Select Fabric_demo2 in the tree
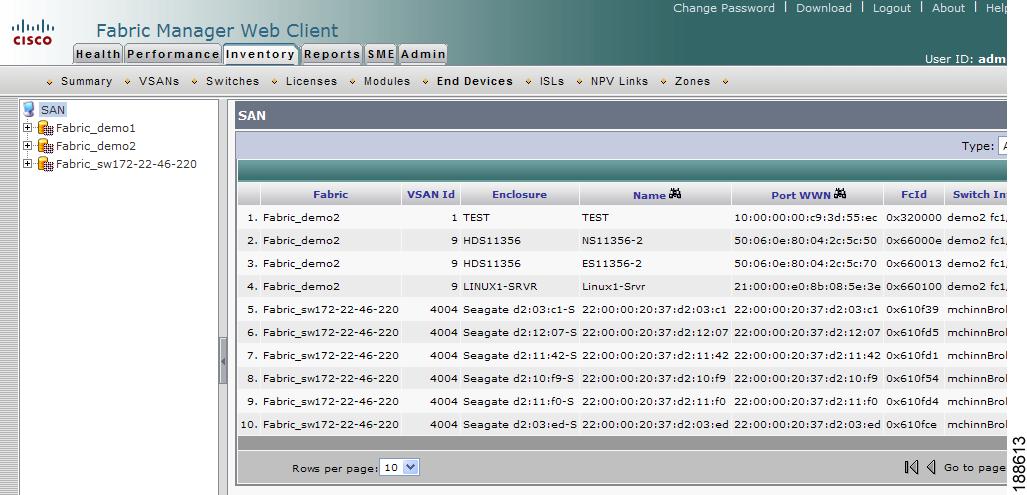The image size is (1027, 495). point(96,146)
